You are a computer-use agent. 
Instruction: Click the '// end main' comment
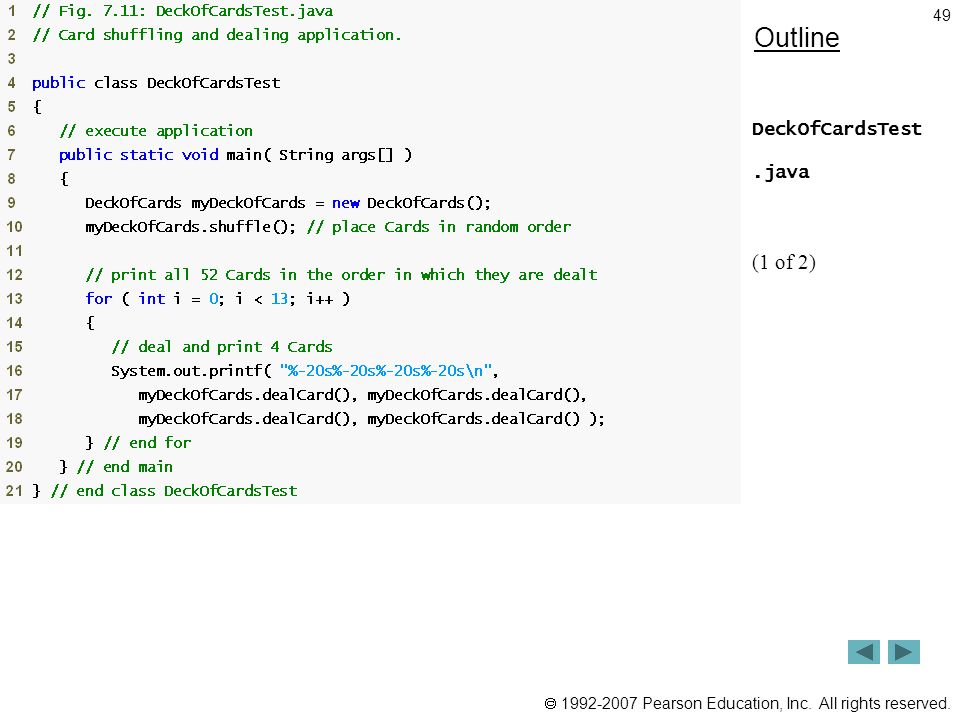click(x=125, y=467)
